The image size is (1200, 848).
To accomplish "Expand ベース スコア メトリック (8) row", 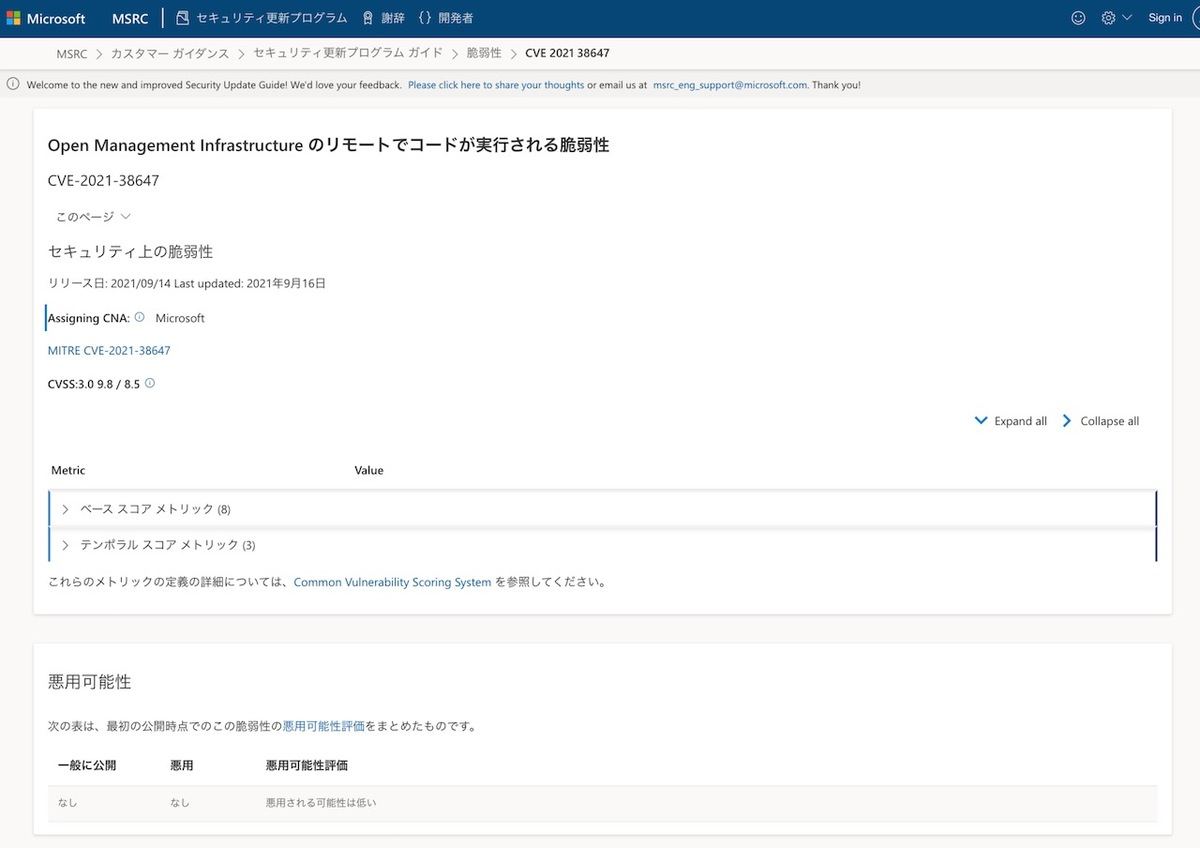I will pos(602,509).
